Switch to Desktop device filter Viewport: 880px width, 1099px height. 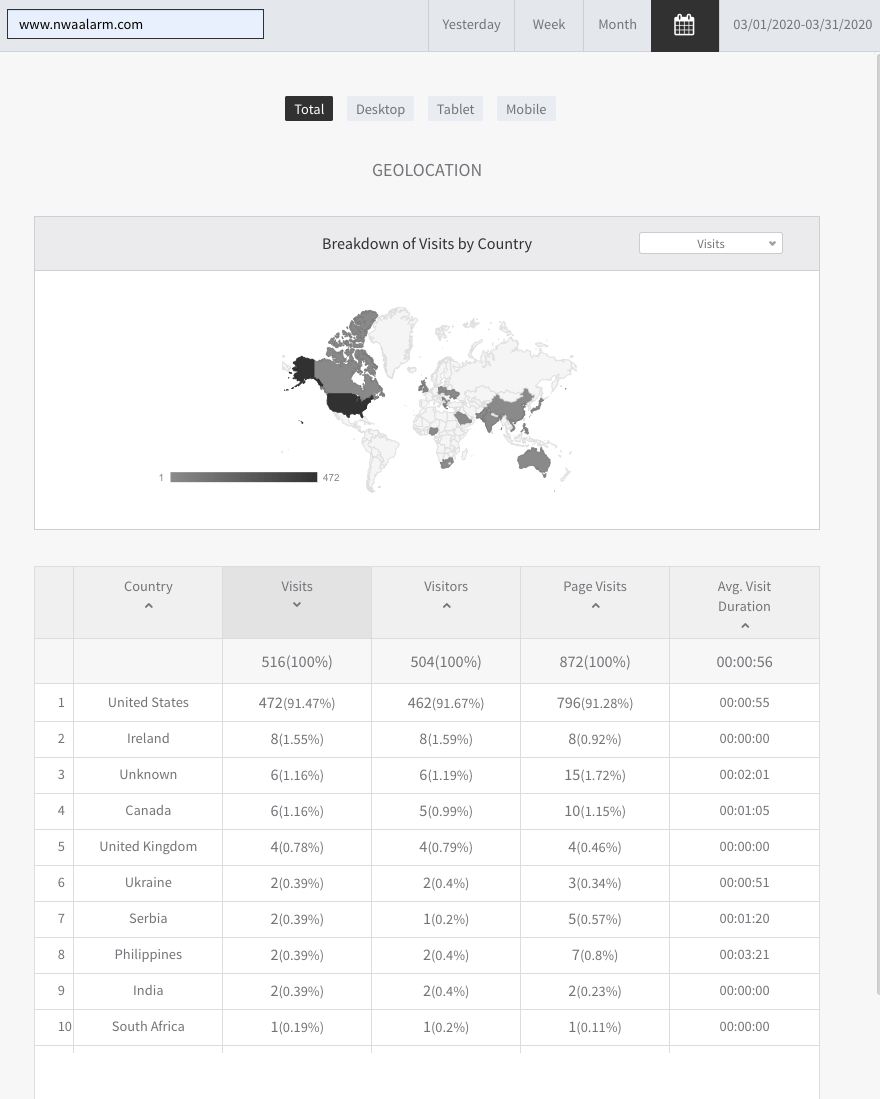point(380,109)
